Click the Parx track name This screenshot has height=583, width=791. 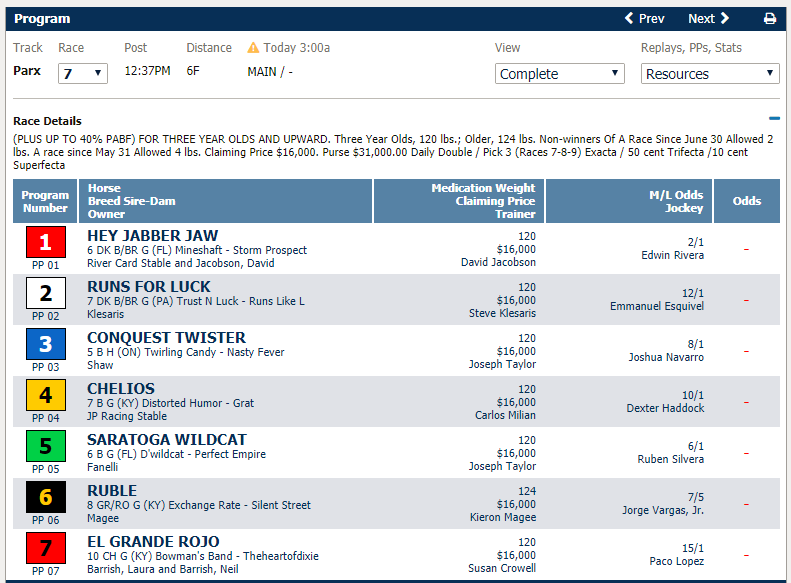(27, 71)
